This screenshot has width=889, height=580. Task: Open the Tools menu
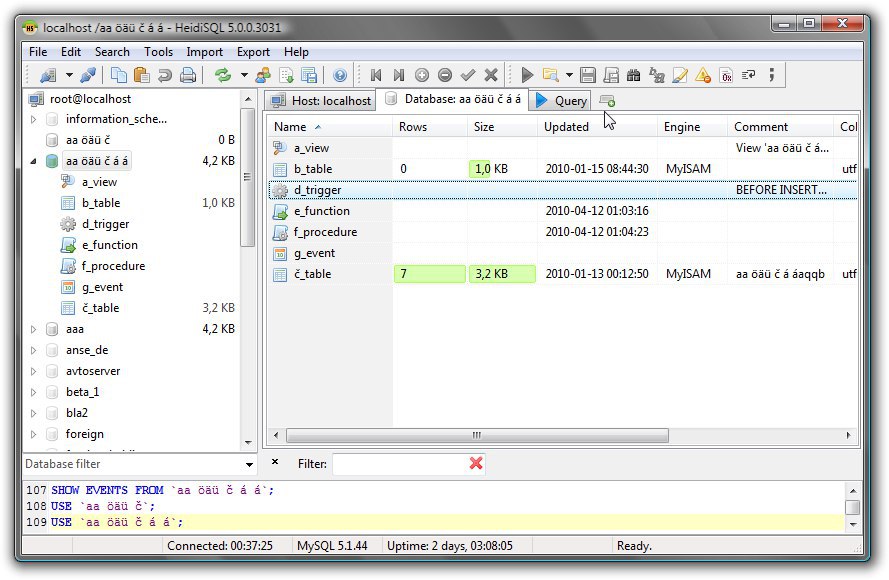[158, 52]
